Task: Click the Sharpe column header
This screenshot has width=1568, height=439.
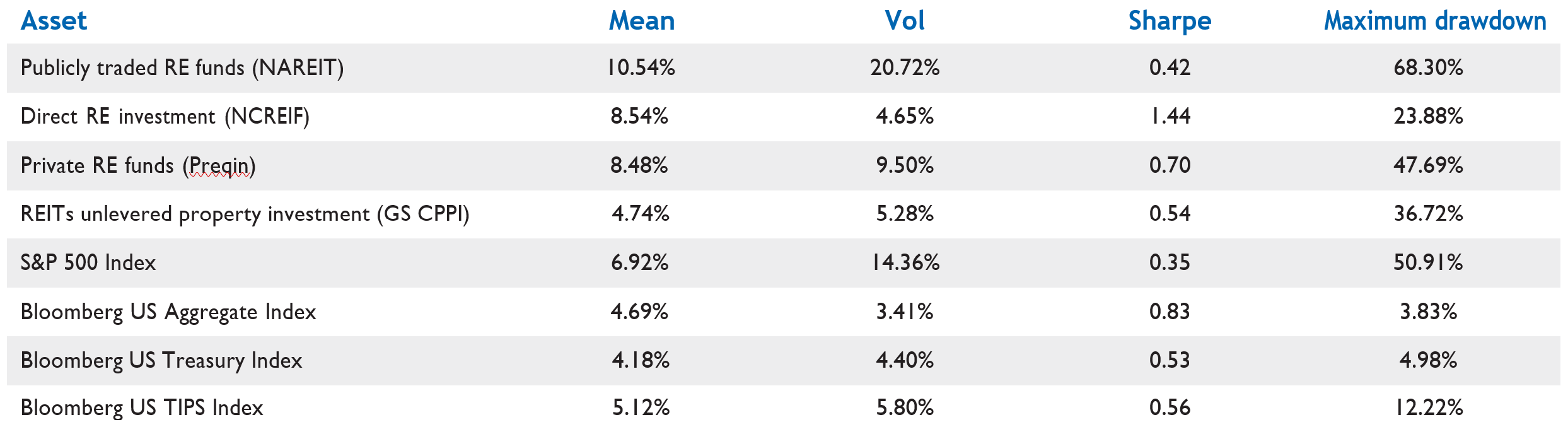Action: point(1170,21)
